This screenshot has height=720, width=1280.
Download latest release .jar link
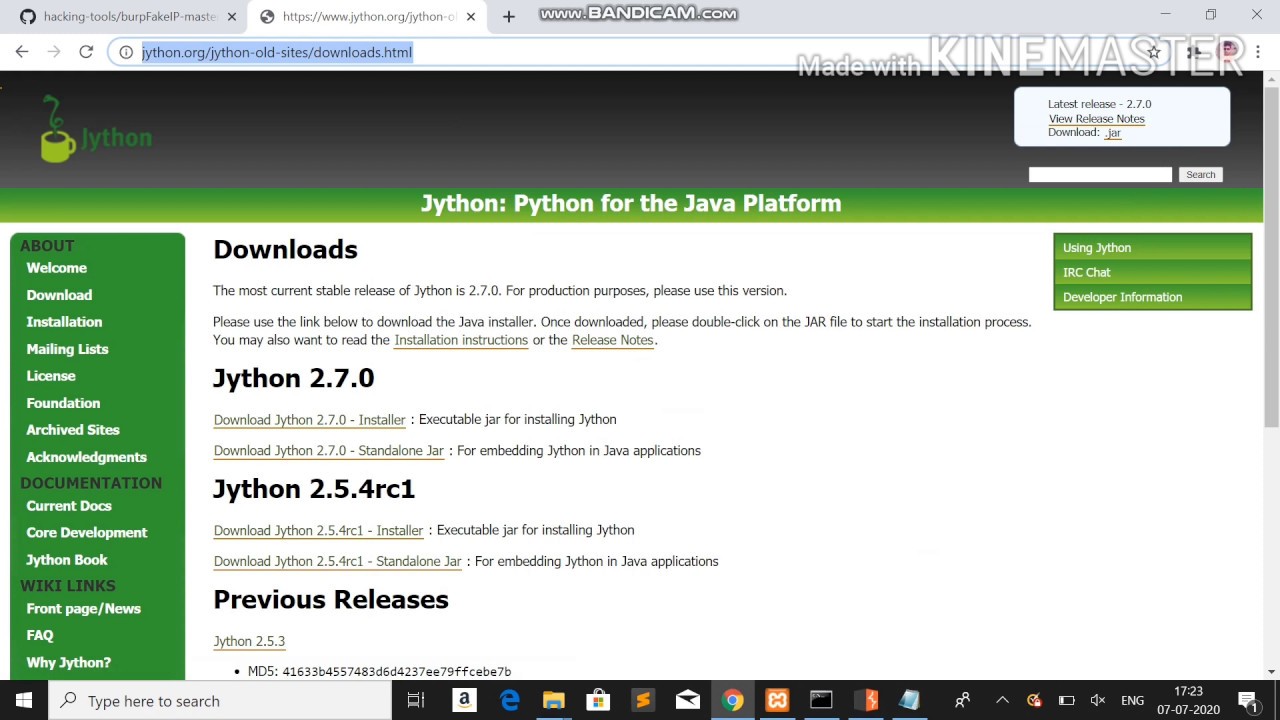coord(1112,132)
